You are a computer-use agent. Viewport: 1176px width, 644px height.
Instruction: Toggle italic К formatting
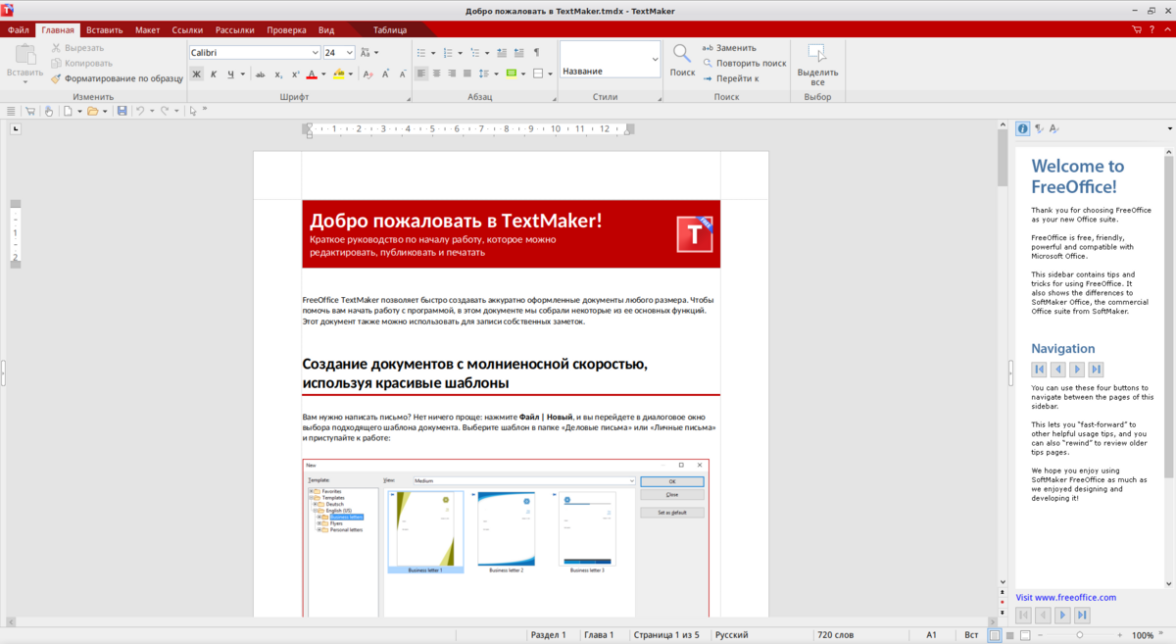[x=213, y=74]
